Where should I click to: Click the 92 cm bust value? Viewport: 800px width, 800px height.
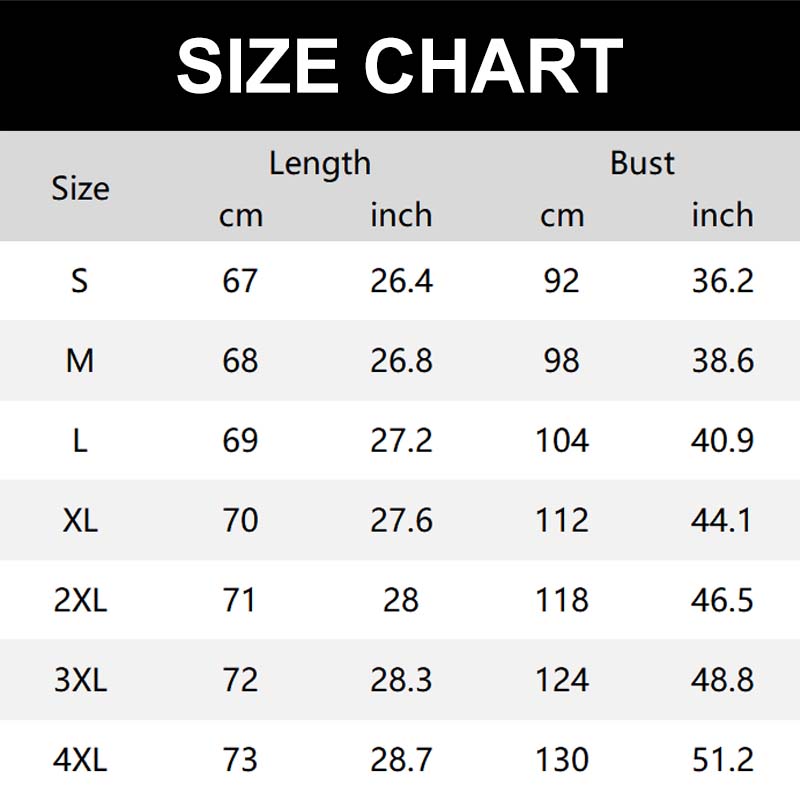point(562,281)
